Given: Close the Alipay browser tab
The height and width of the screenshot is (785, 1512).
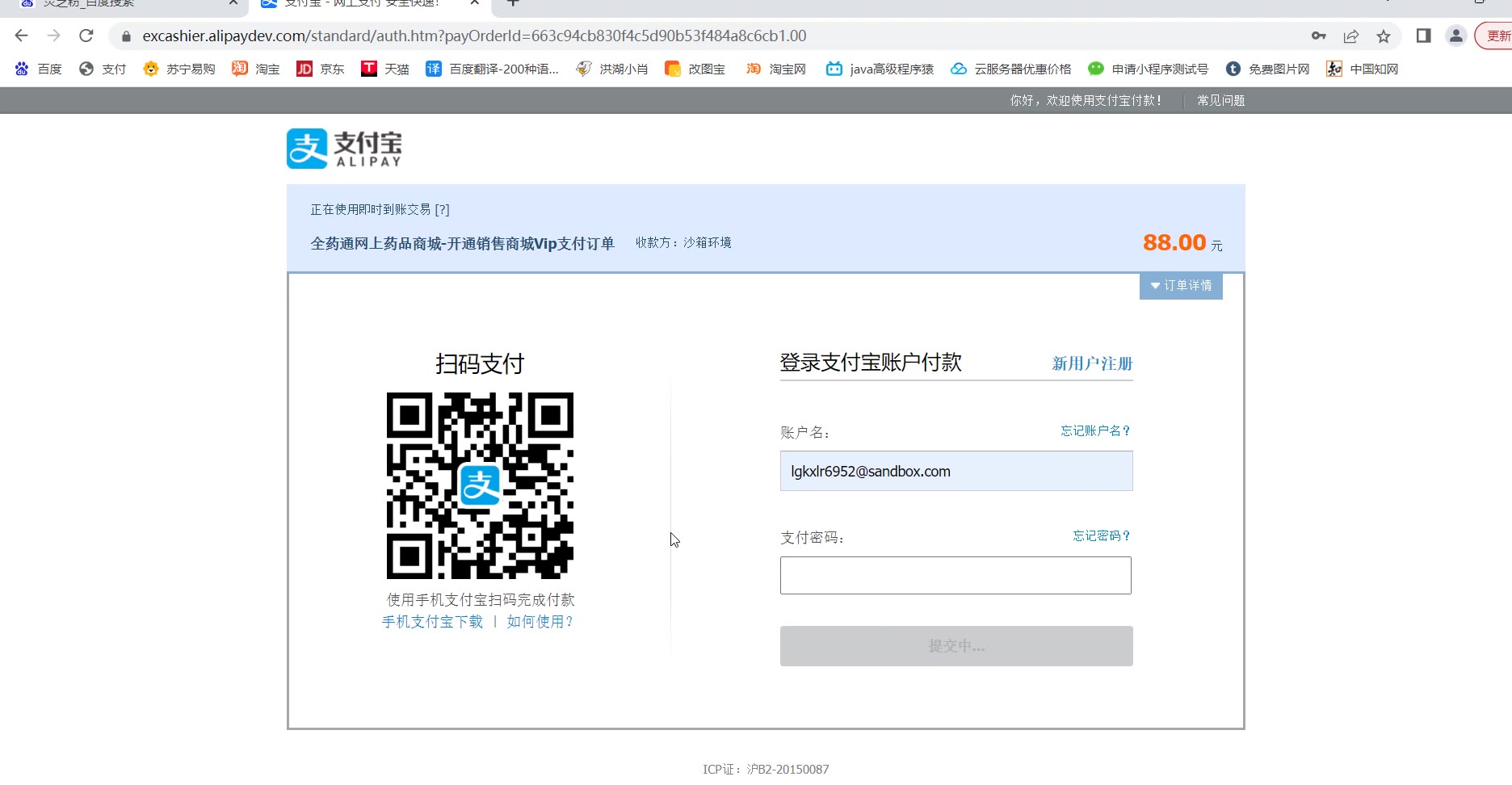Looking at the screenshot, I should (475, 3).
